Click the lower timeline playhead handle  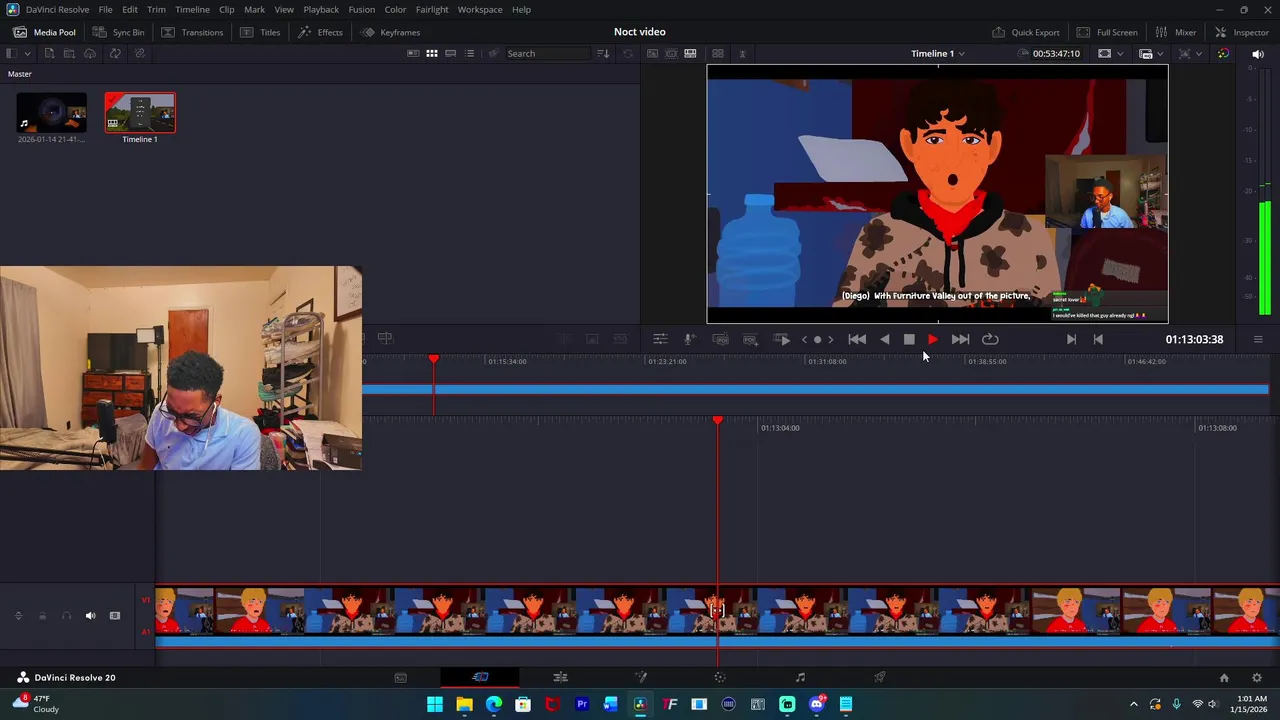(717, 420)
